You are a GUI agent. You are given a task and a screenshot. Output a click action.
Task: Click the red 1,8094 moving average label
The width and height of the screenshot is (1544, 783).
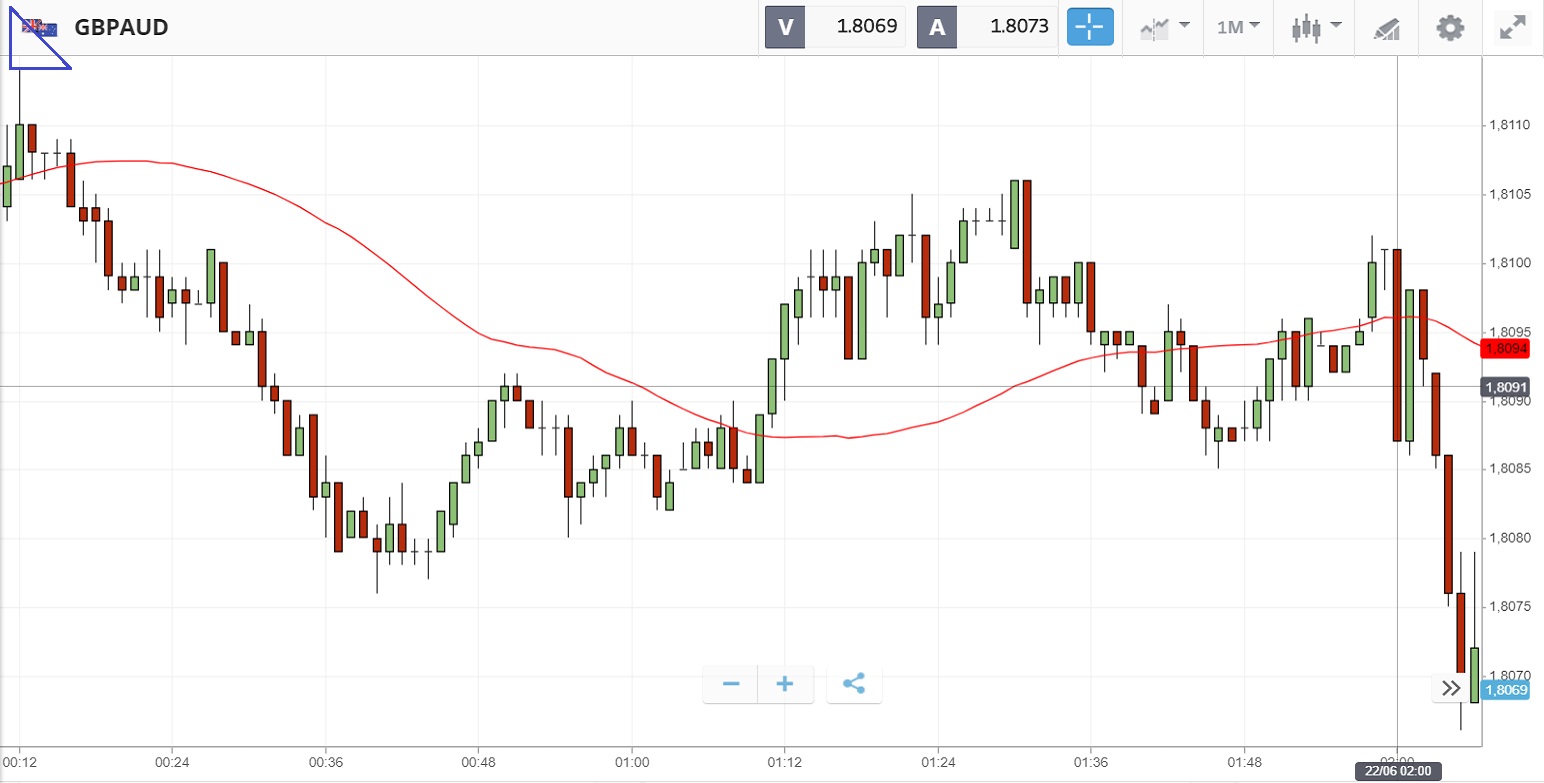point(1505,349)
